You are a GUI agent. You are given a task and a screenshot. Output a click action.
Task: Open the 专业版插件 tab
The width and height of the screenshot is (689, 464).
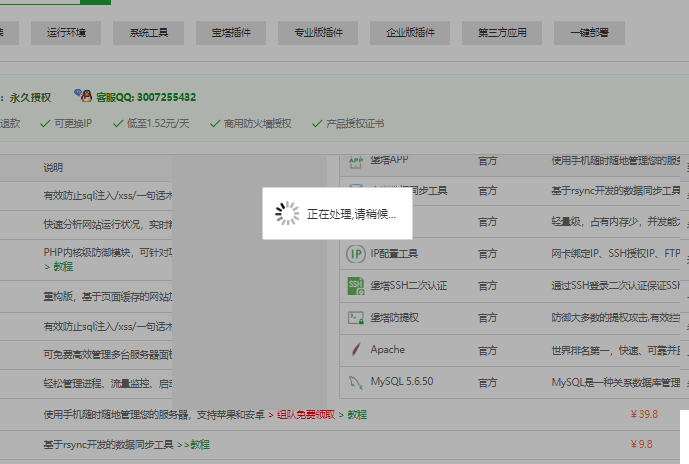pyautogui.click(x=318, y=33)
